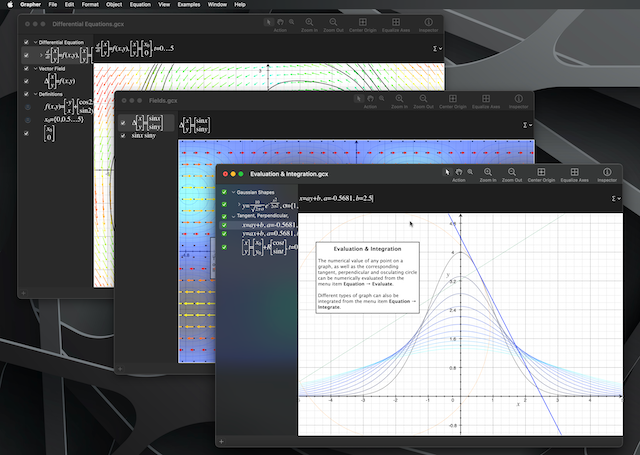
Task: Open the Edit menu
Action: [69, 4]
